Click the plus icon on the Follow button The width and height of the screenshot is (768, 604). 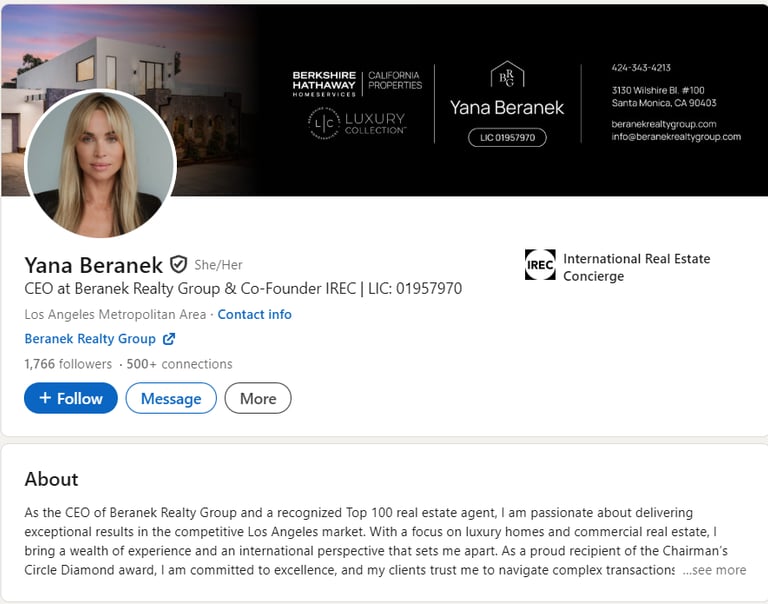(x=45, y=398)
